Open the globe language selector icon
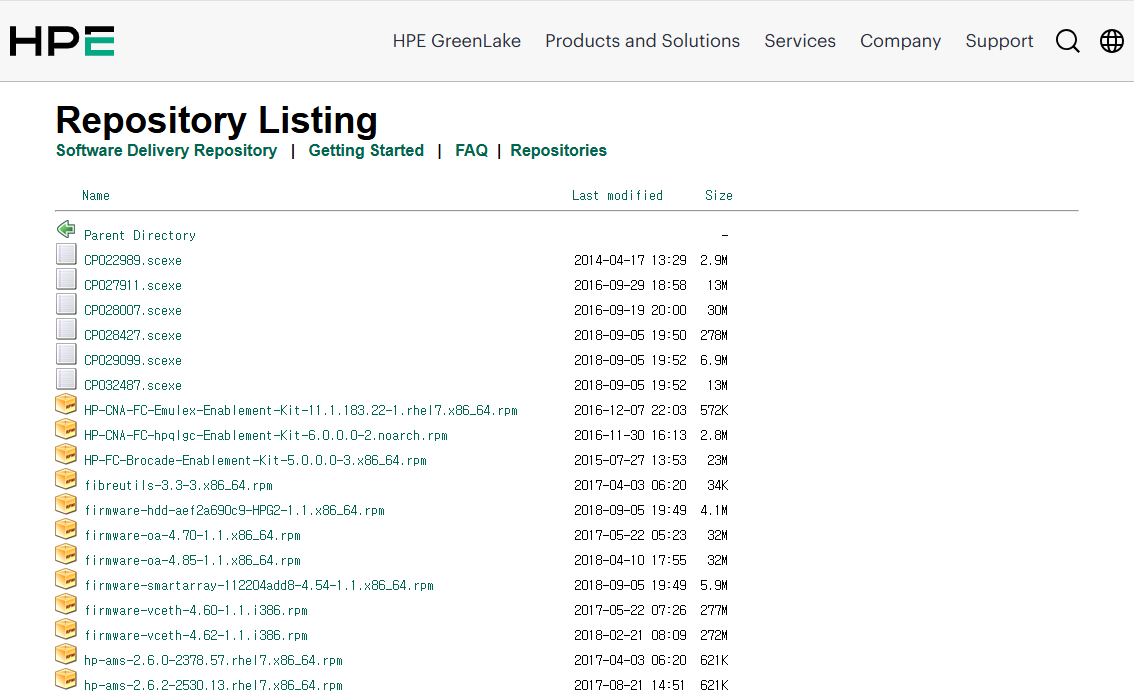The width and height of the screenshot is (1134, 692). pos(1112,41)
